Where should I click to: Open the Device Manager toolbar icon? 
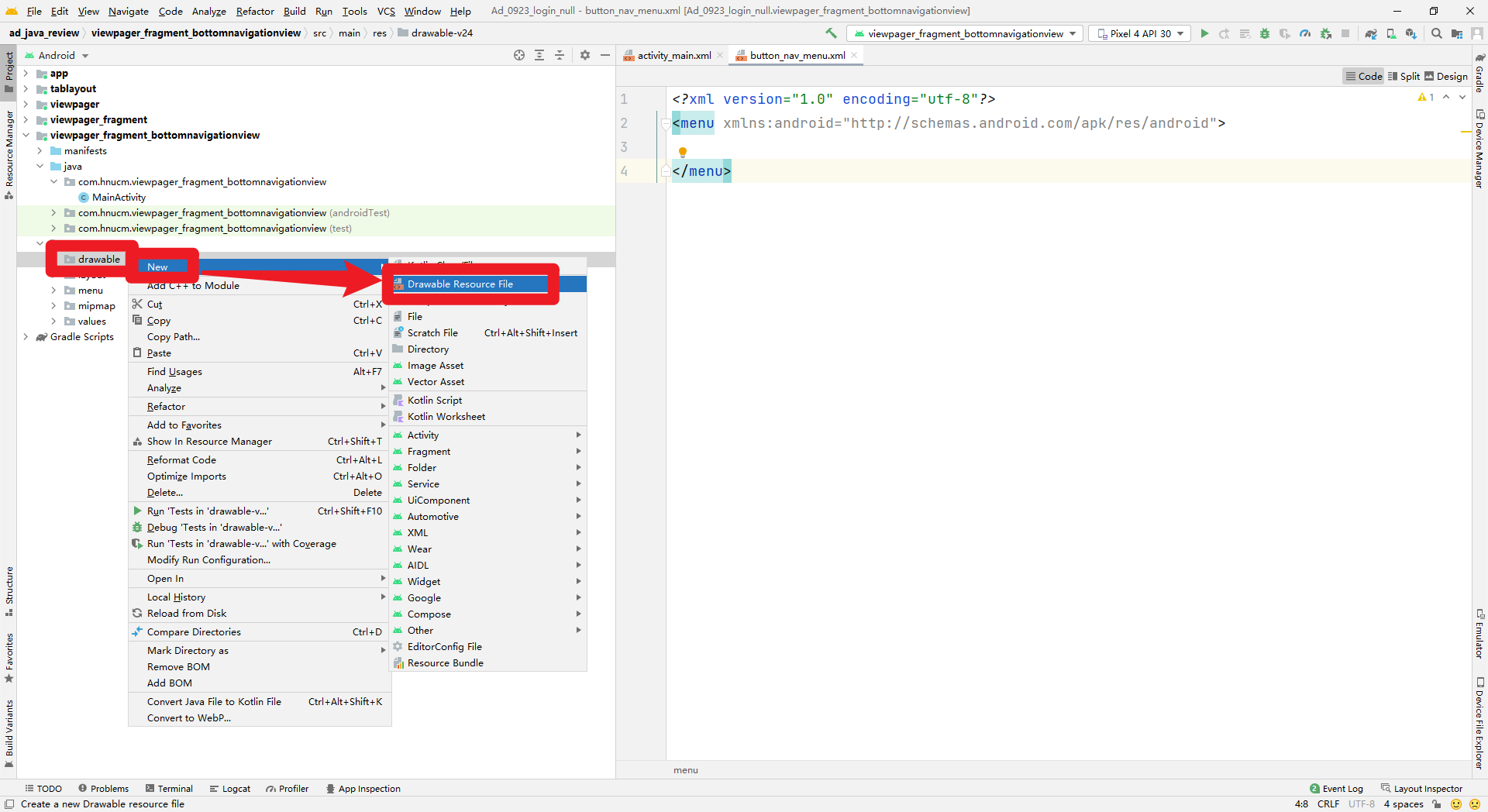pos(1391,33)
